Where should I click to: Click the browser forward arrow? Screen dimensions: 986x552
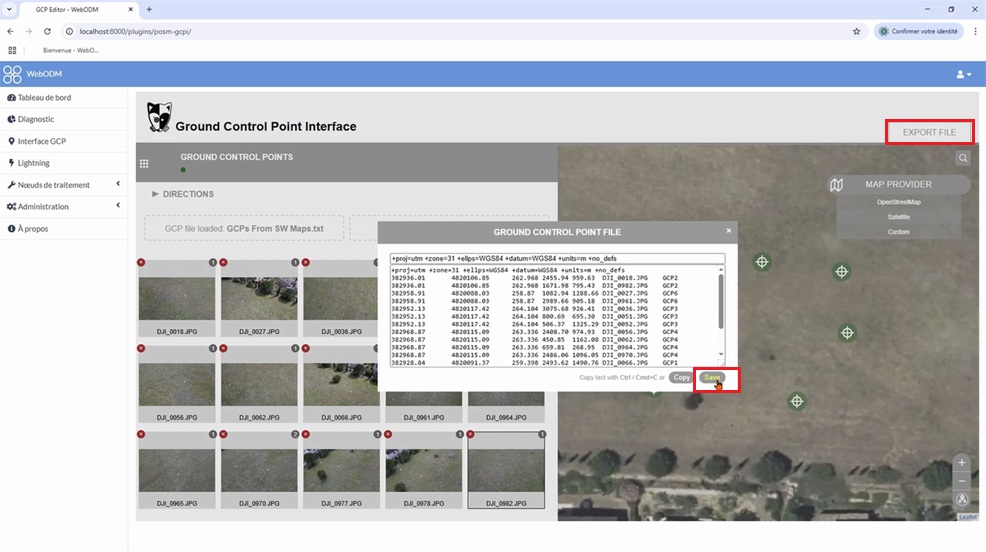[28, 31]
